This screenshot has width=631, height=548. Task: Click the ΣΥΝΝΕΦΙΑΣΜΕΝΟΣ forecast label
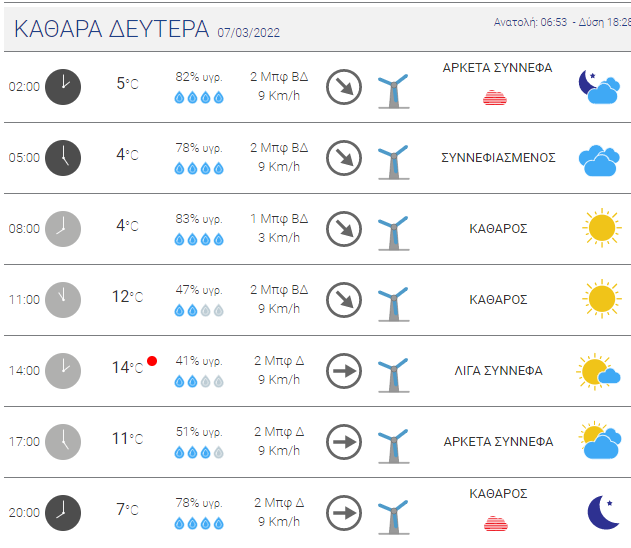tap(498, 158)
